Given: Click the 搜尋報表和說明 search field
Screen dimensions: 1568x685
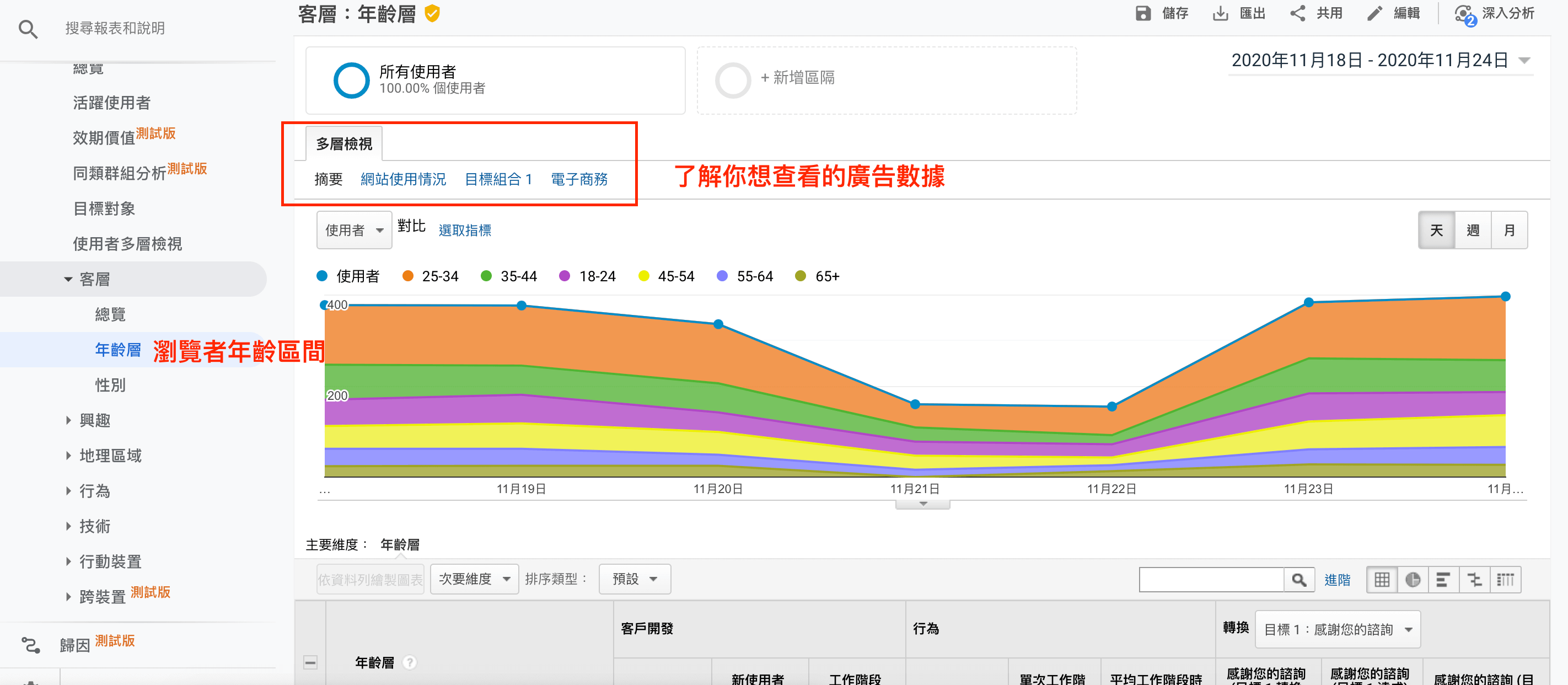Looking at the screenshot, I should (115, 29).
